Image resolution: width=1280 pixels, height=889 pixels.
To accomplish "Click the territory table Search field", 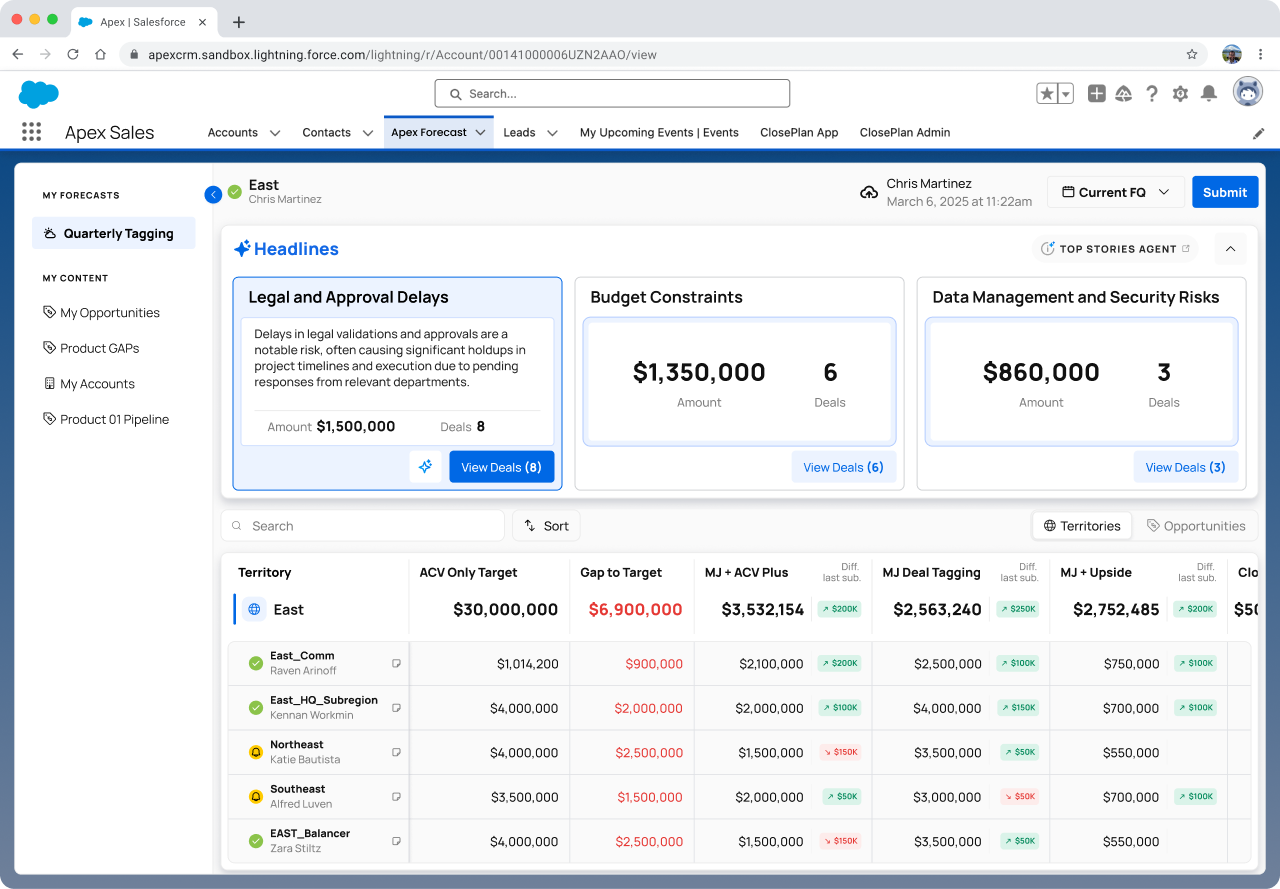I will tap(363, 526).
